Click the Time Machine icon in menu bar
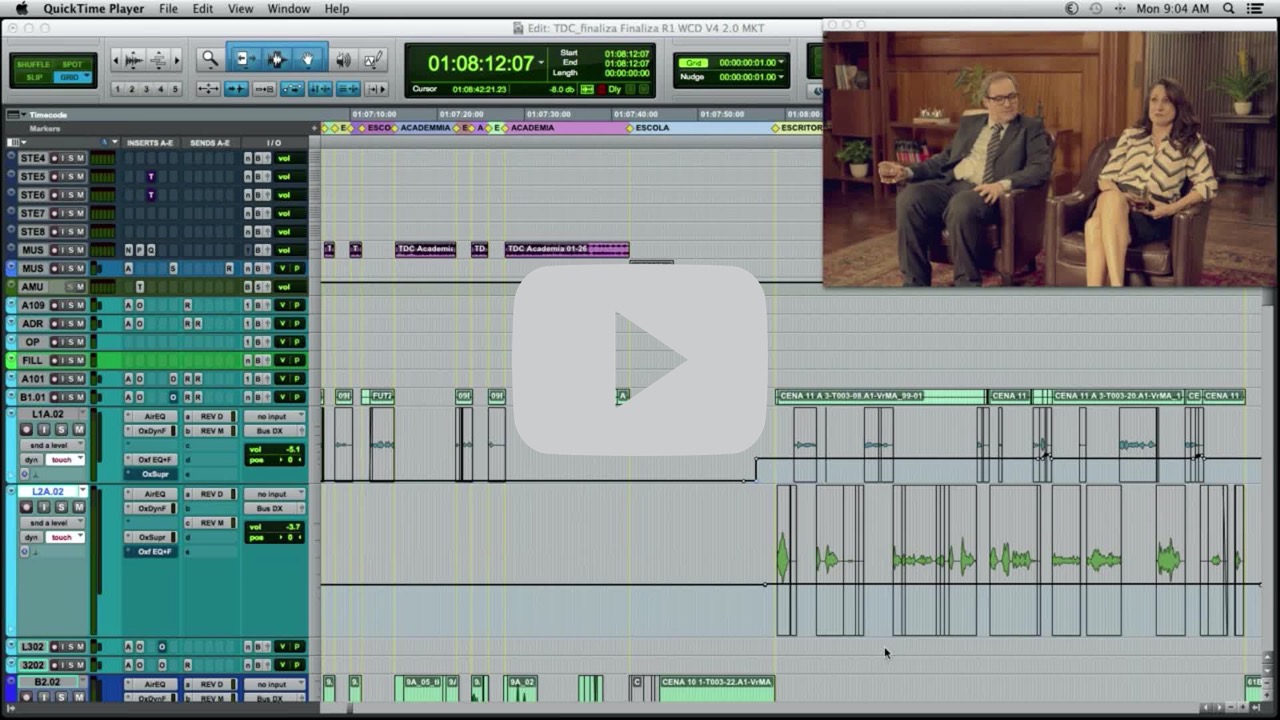 pyautogui.click(x=1096, y=9)
